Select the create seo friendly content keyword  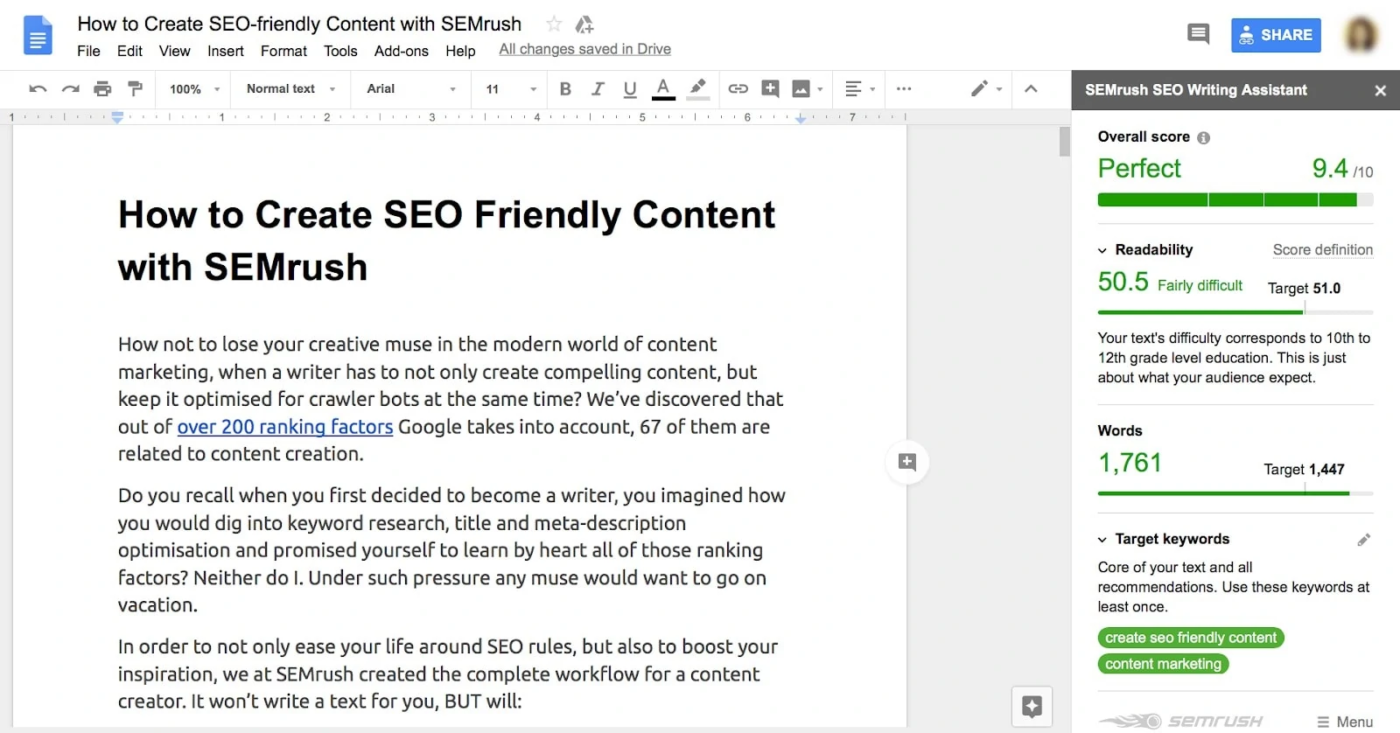click(1191, 638)
